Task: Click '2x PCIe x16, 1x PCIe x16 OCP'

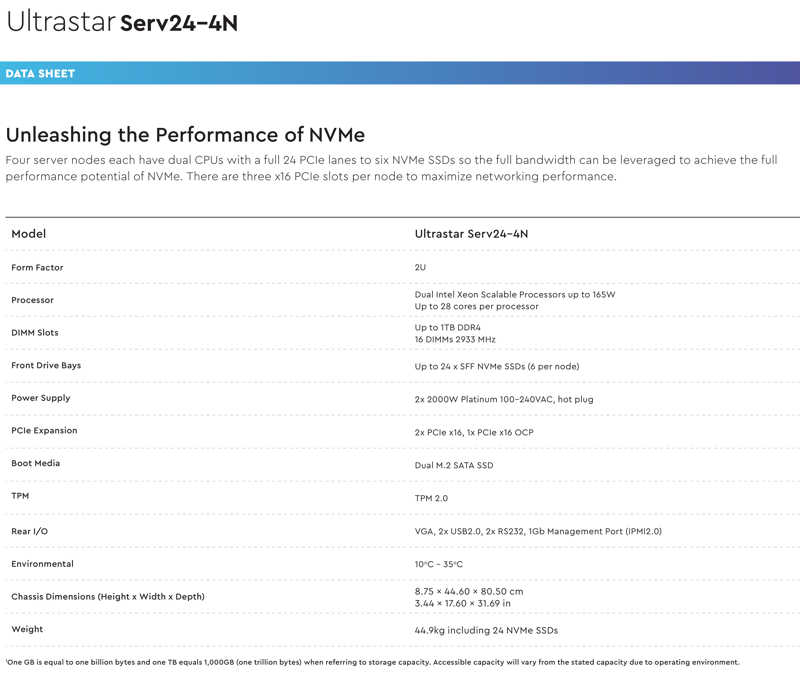Action: click(474, 432)
